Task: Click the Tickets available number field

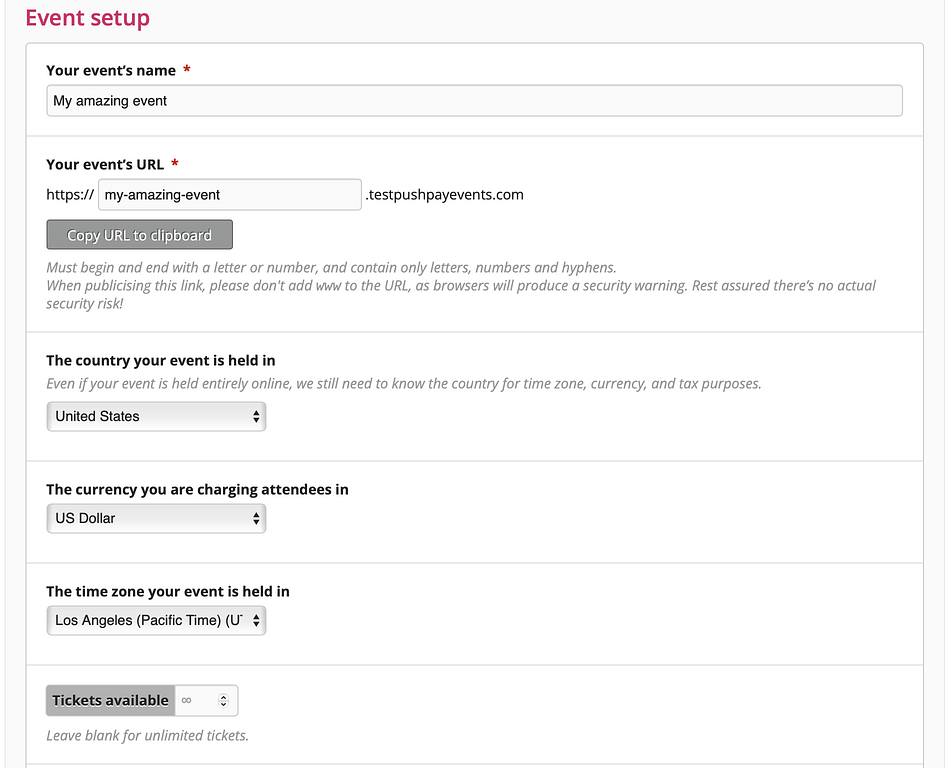Action: 195,701
